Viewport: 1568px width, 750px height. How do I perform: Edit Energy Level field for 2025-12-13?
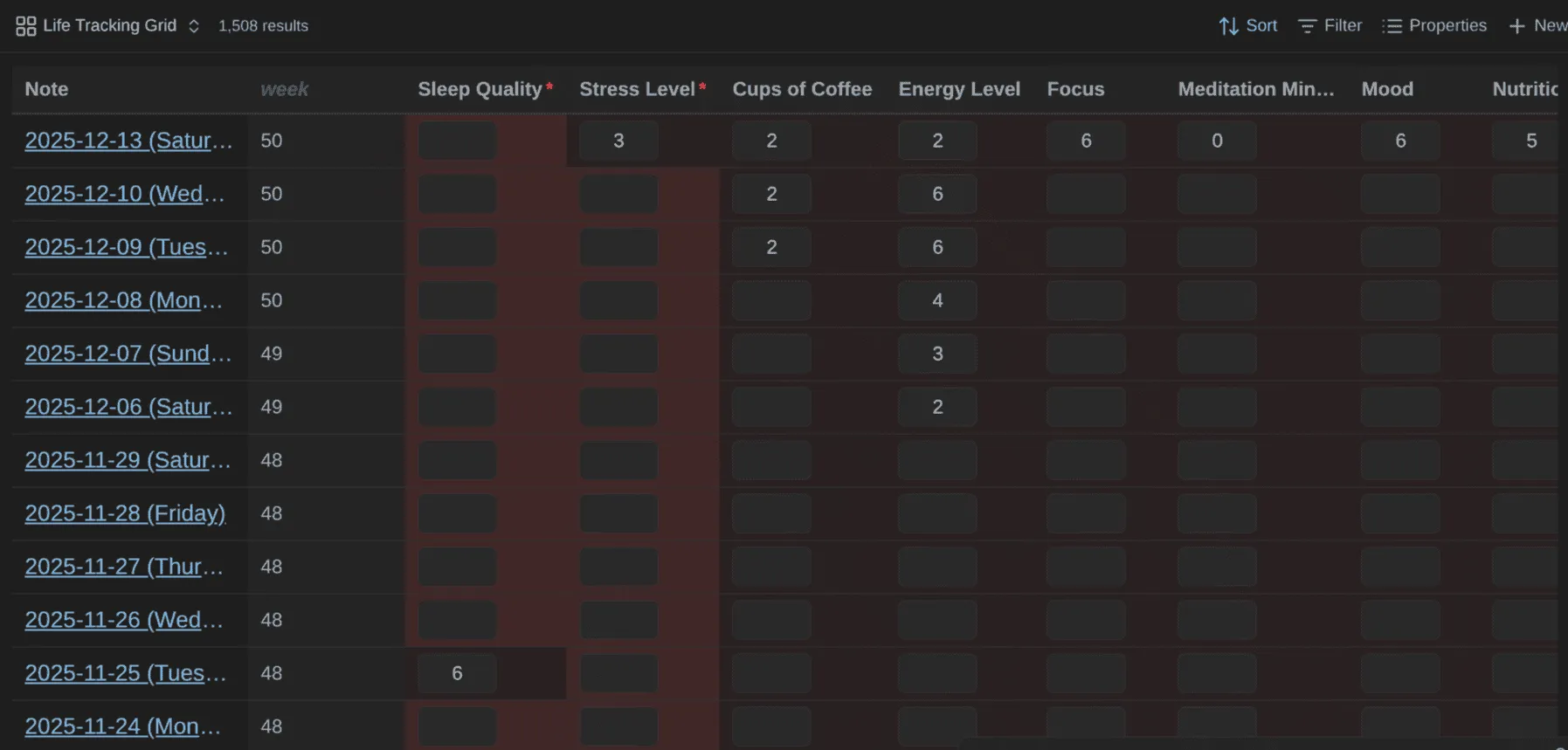pos(937,141)
